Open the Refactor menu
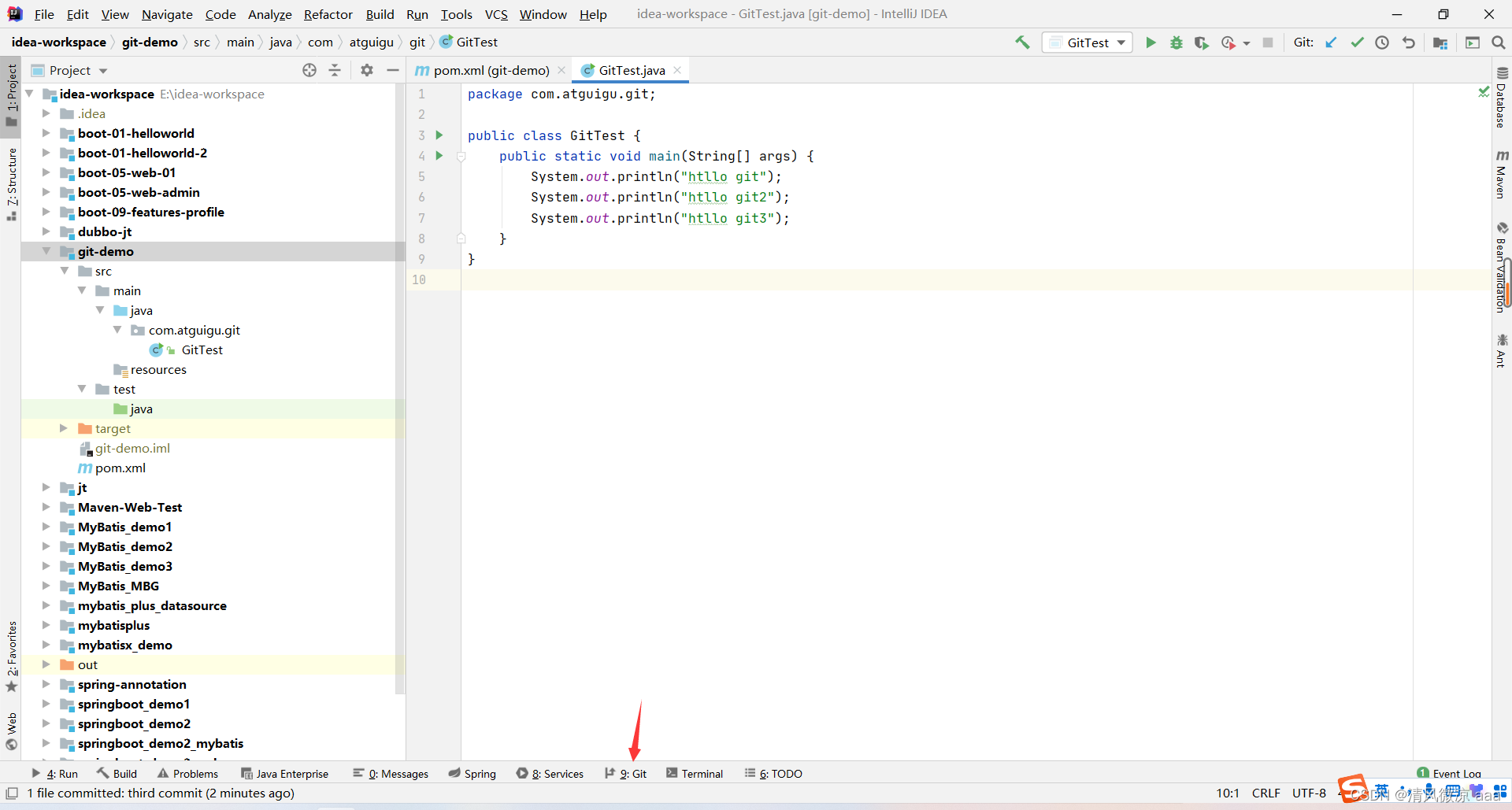This screenshot has width=1512, height=810. tap(328, 14)
